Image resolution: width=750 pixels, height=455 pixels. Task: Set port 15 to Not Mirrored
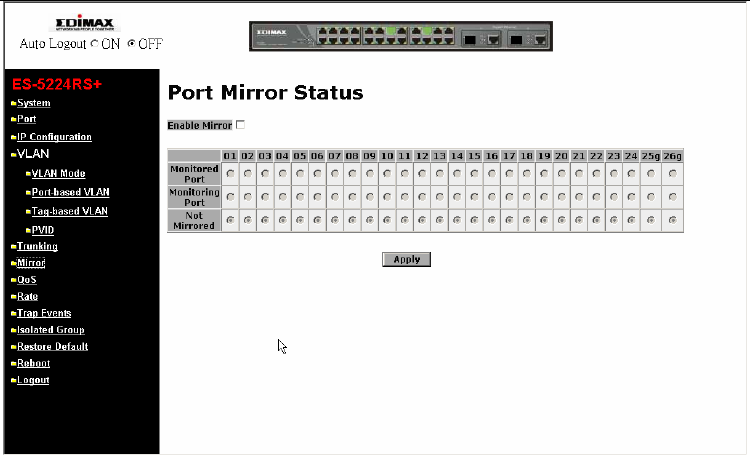(x=474, y=220)
